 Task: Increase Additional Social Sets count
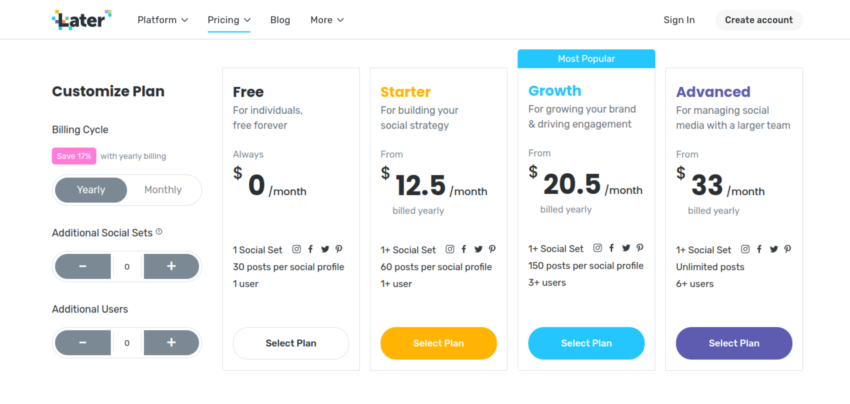pyautogui.click(x=171, y=266)
